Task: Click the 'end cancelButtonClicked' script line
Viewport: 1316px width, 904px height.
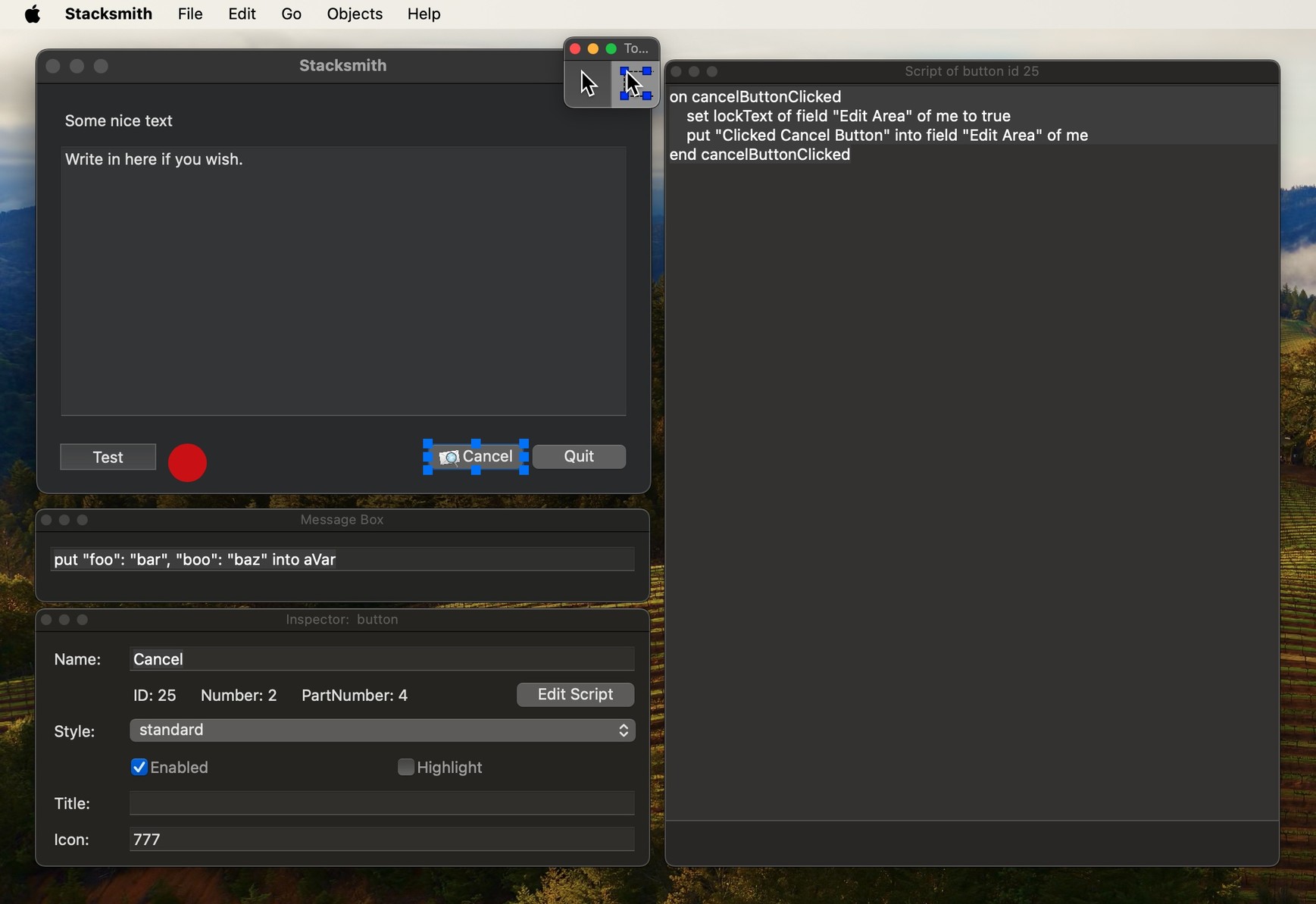Action: 760,155
